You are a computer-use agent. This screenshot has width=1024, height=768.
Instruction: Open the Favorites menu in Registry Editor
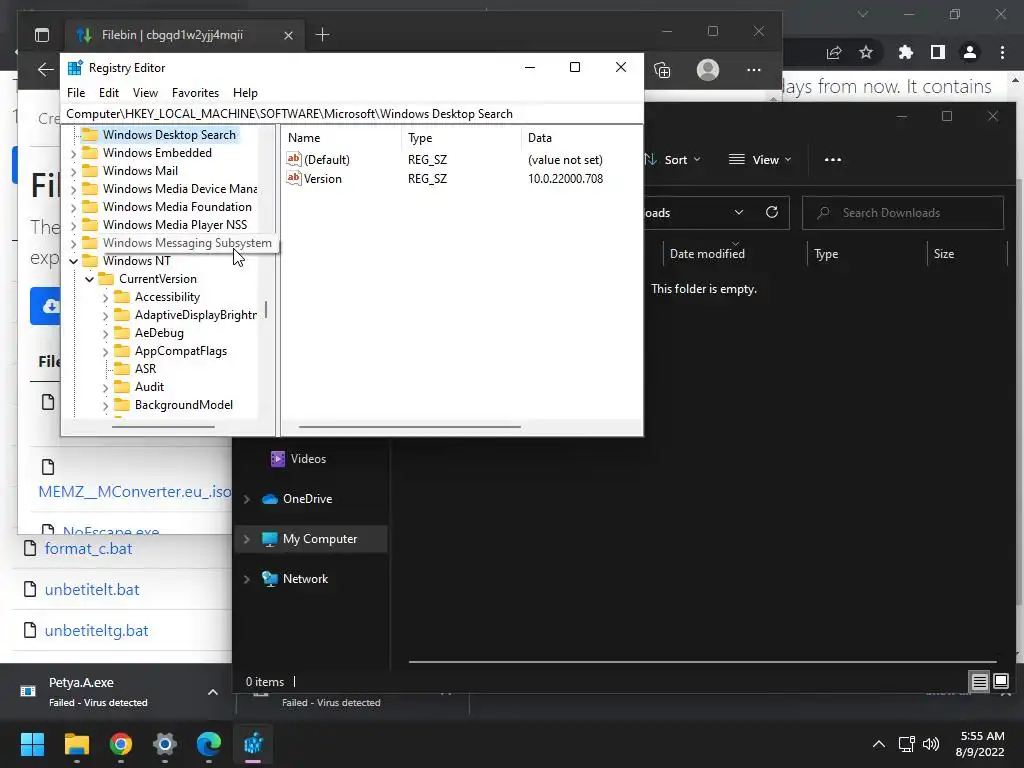195,93
